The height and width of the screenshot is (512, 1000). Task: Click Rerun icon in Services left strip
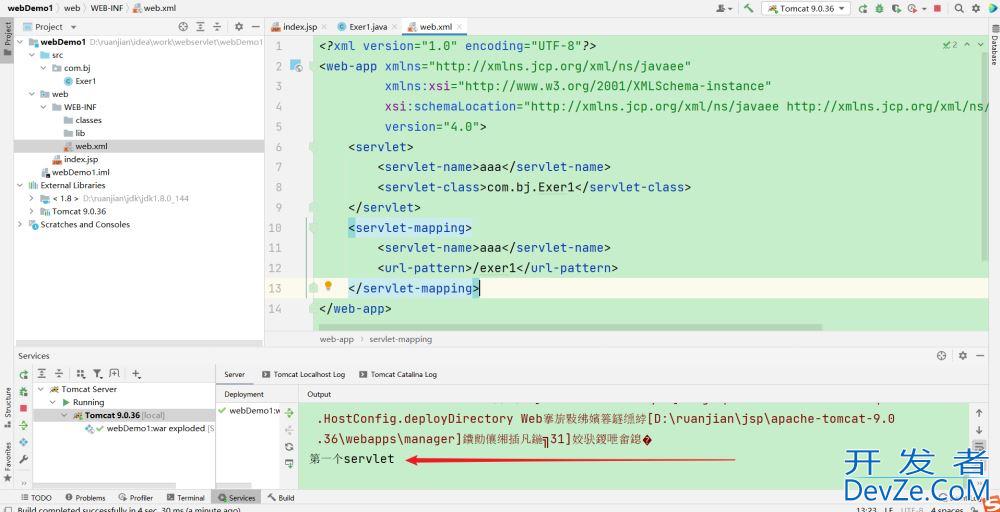(x=24, y=374)
